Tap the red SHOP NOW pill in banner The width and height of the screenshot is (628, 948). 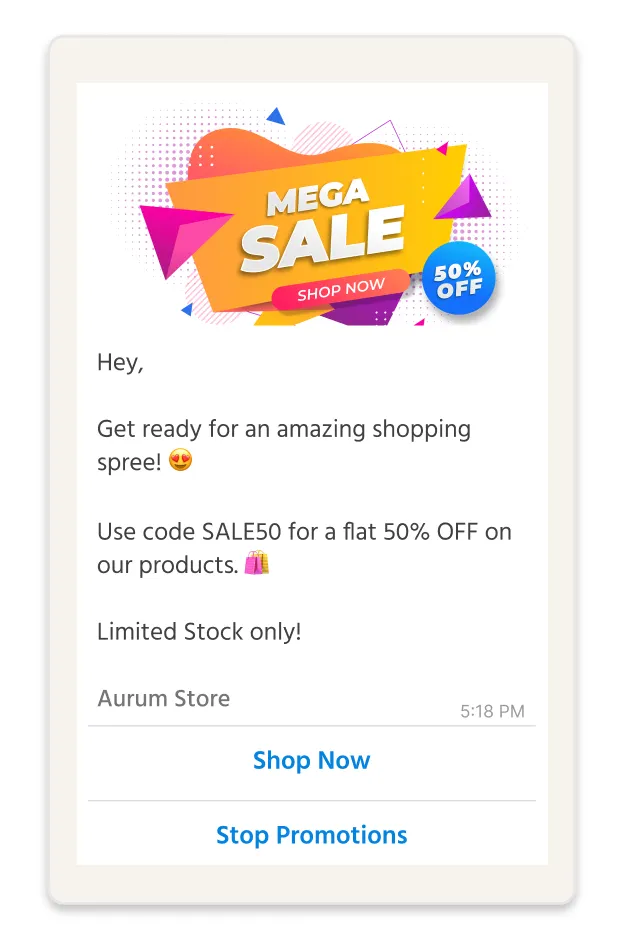(x=340, y=289)
